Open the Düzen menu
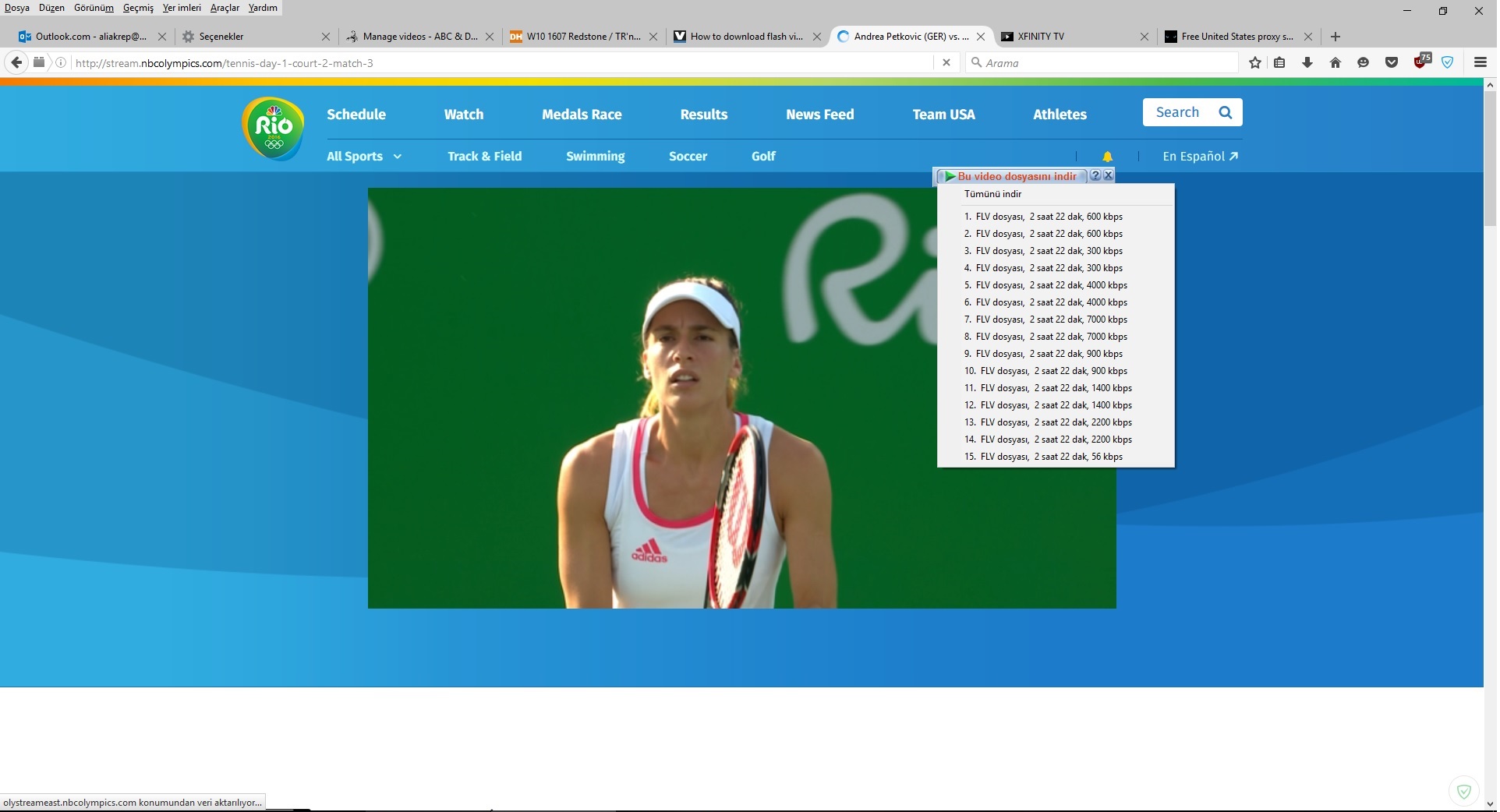The height and width of the screenshot is (812, 1500). (x=51, y=8)
